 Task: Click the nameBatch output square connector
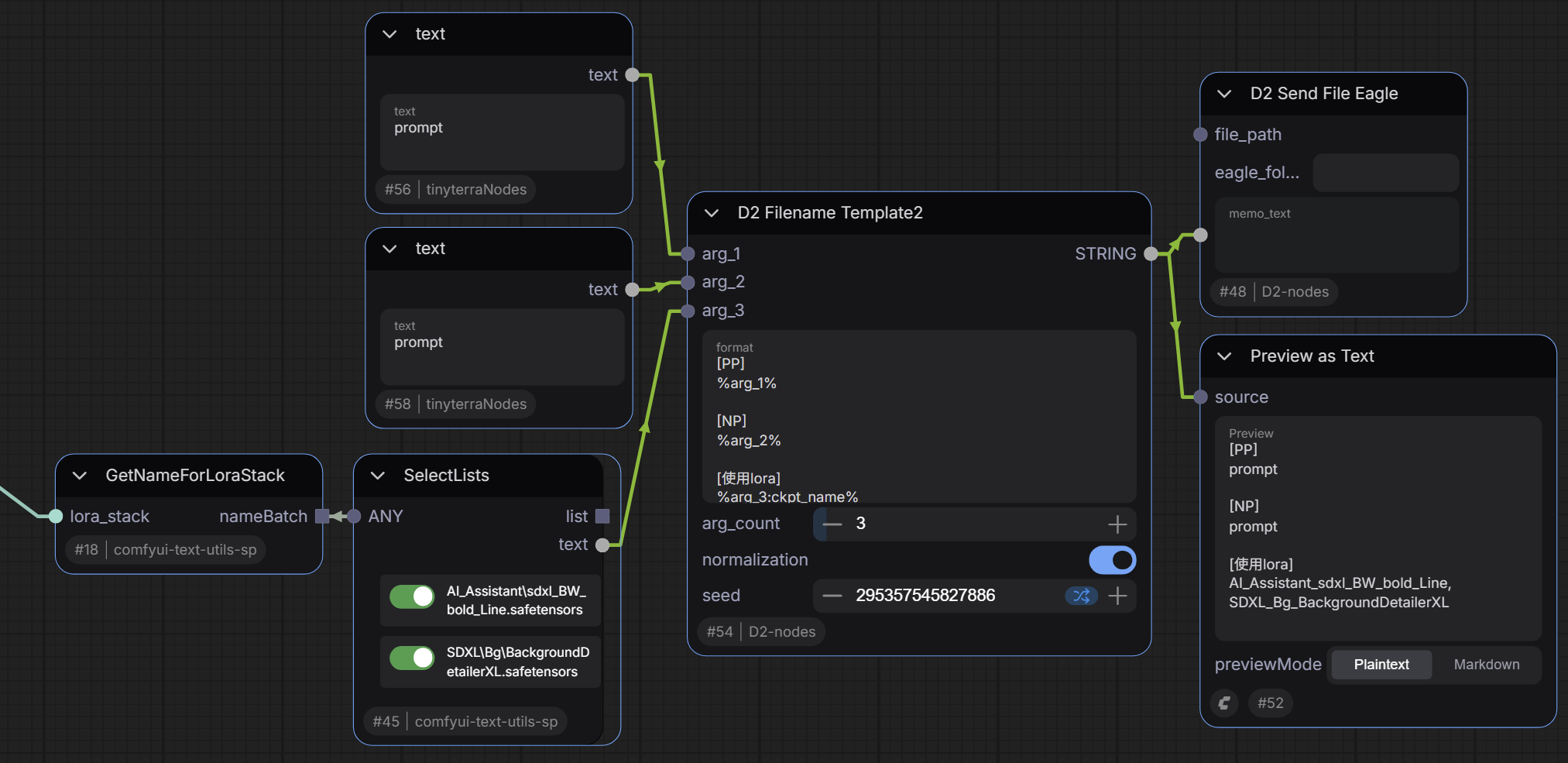pos(322,517)
